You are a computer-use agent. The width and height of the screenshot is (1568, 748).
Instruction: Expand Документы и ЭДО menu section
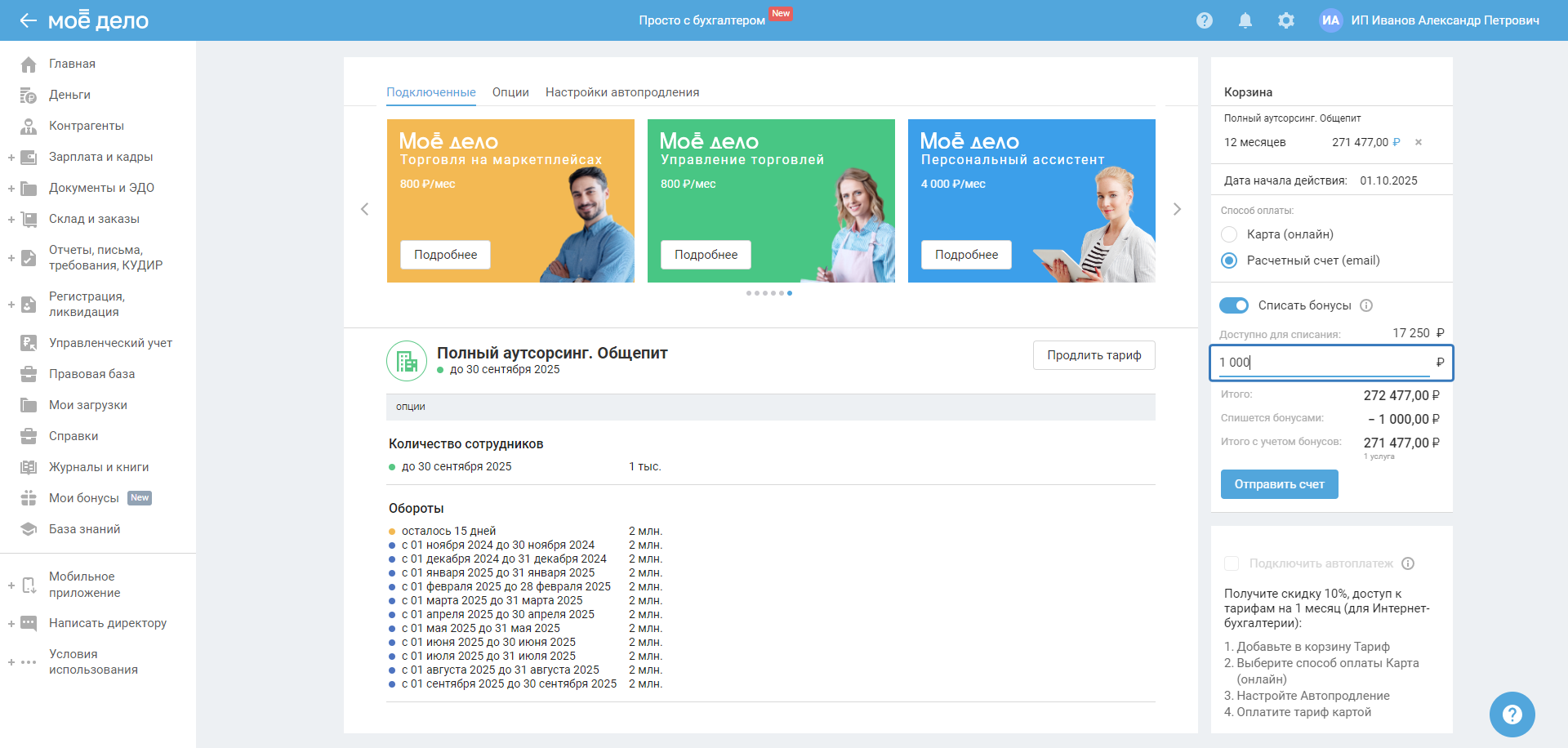pos(11,188)
